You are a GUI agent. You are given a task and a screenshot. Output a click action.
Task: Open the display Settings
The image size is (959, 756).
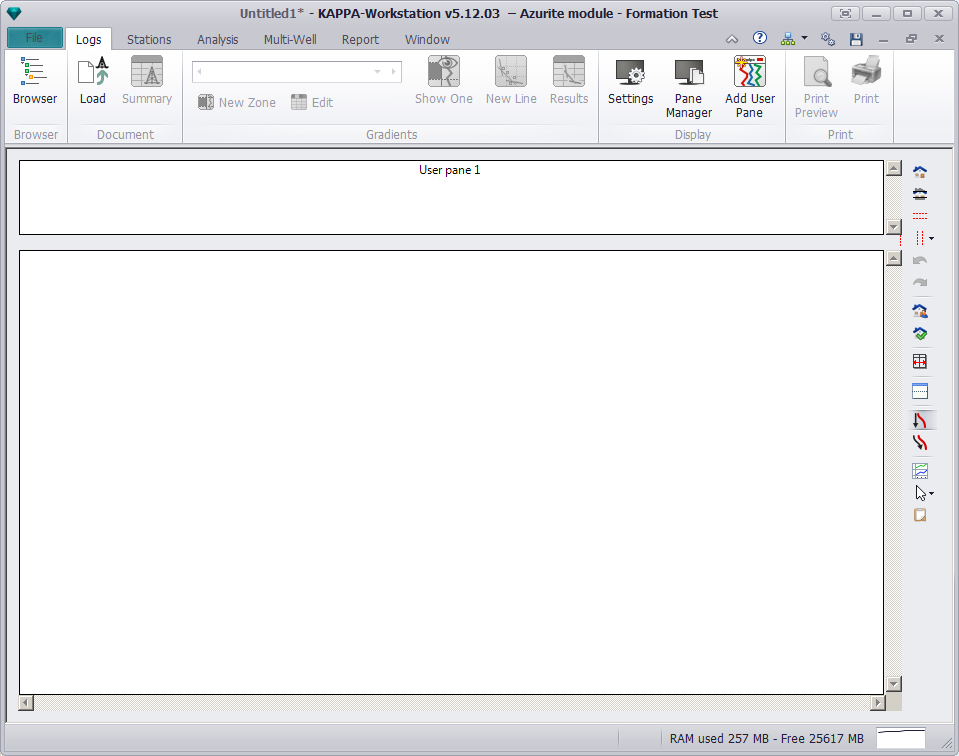(x=631, y=81)
